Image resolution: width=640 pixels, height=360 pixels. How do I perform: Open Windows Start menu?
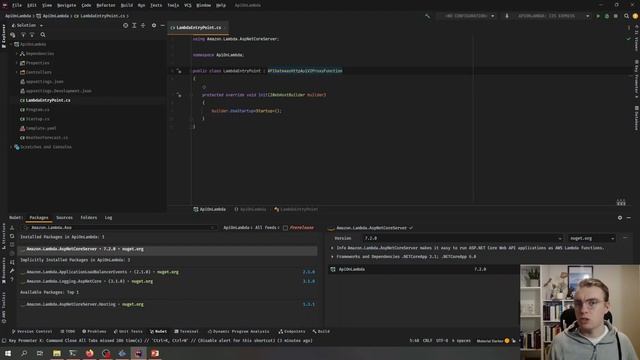point(8,353)
